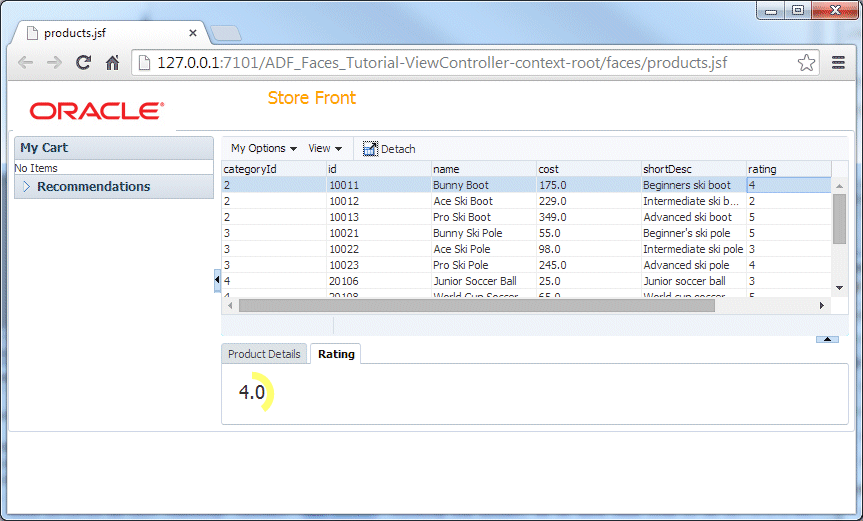
Task: Open the browser home page icon
Action: point(112,63)
